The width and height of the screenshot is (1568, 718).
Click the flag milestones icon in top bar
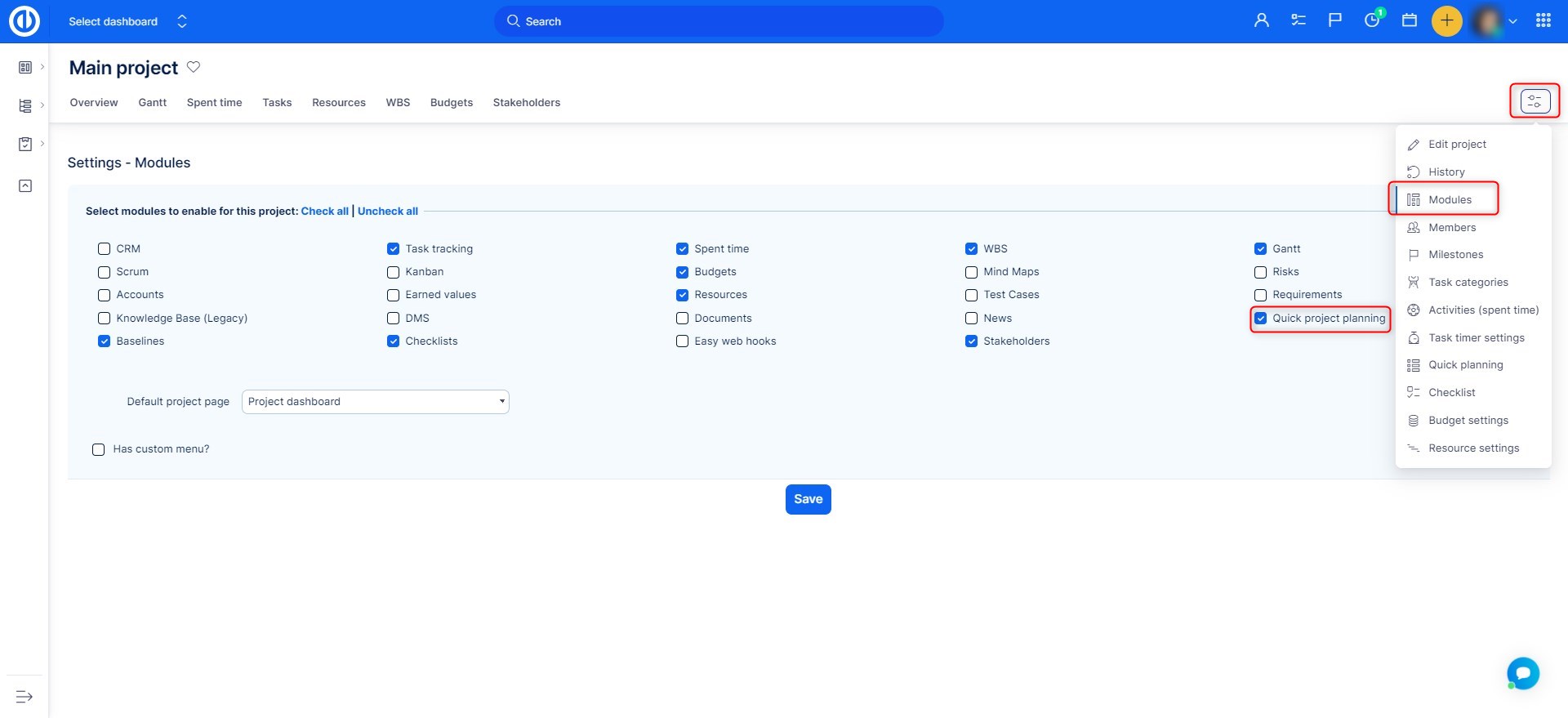point(1335,20)
